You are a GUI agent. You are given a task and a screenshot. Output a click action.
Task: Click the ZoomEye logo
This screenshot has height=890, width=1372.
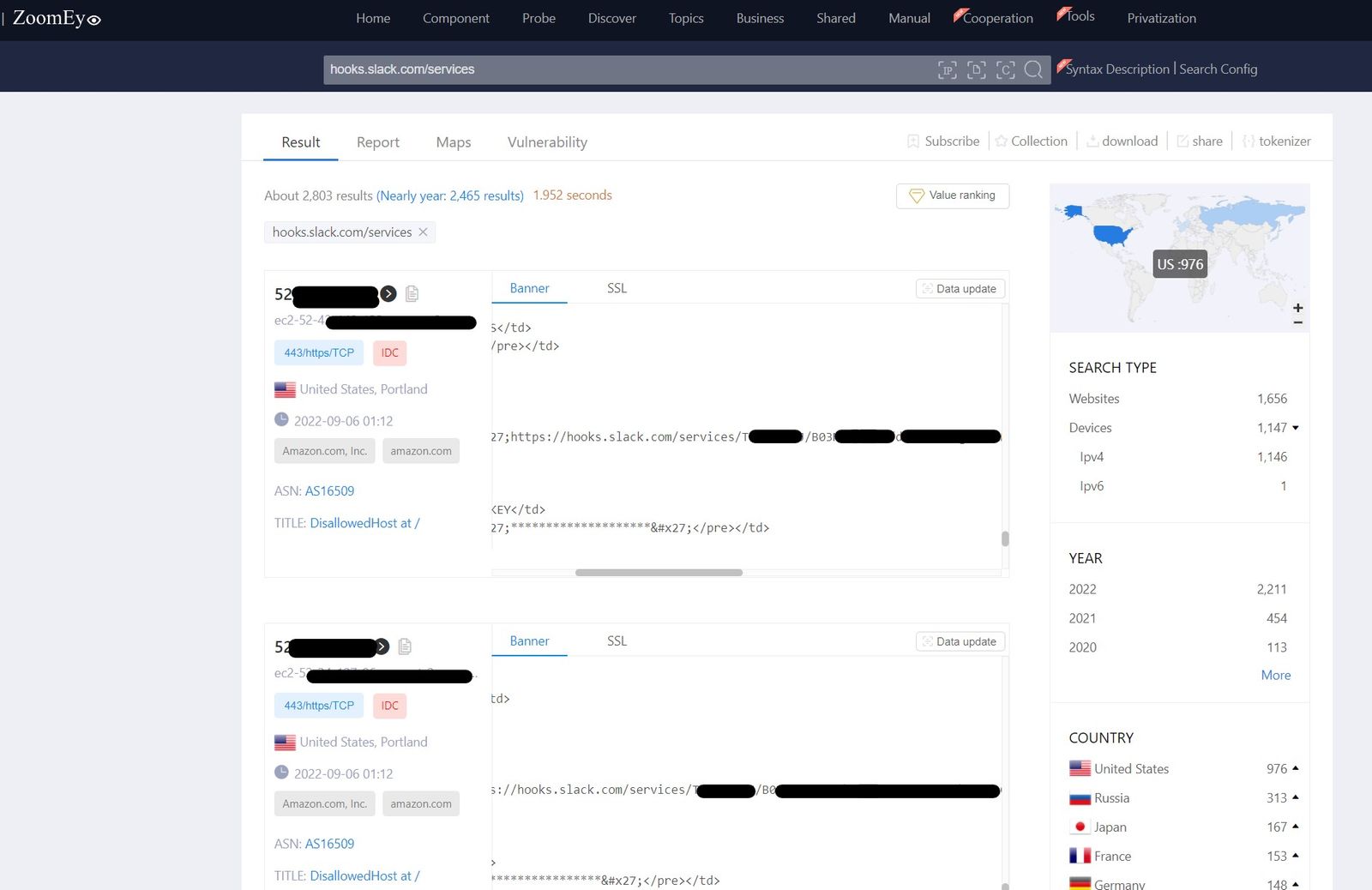[x=57, y=18]
